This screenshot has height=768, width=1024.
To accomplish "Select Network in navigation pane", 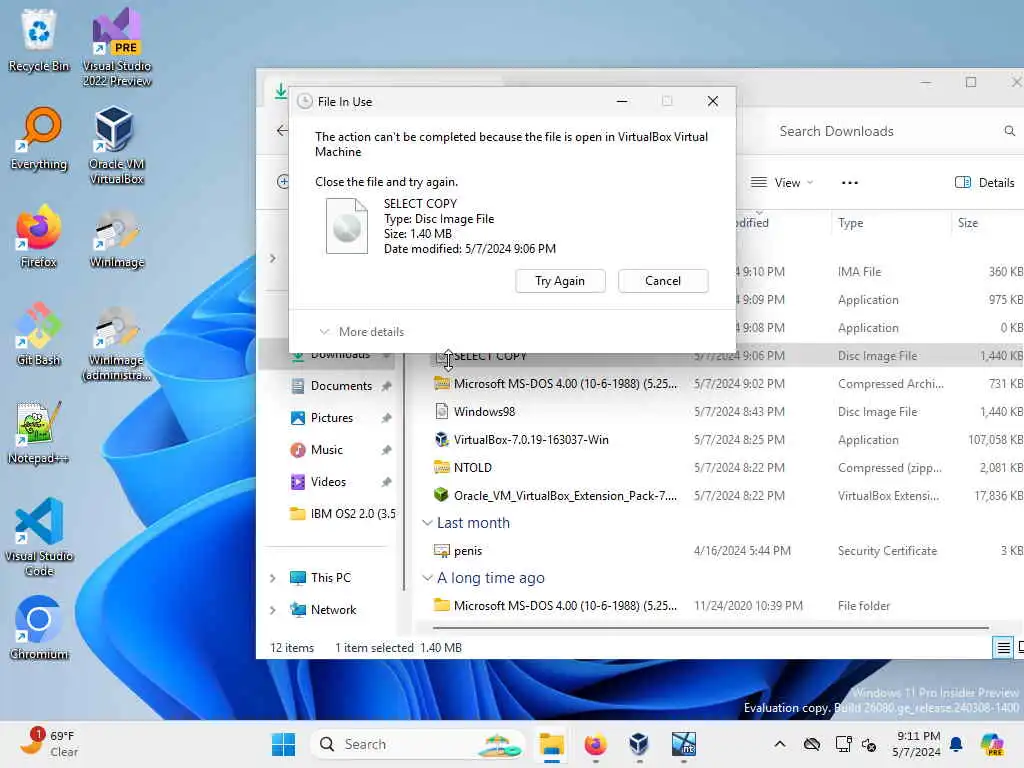I will (333, 610).
